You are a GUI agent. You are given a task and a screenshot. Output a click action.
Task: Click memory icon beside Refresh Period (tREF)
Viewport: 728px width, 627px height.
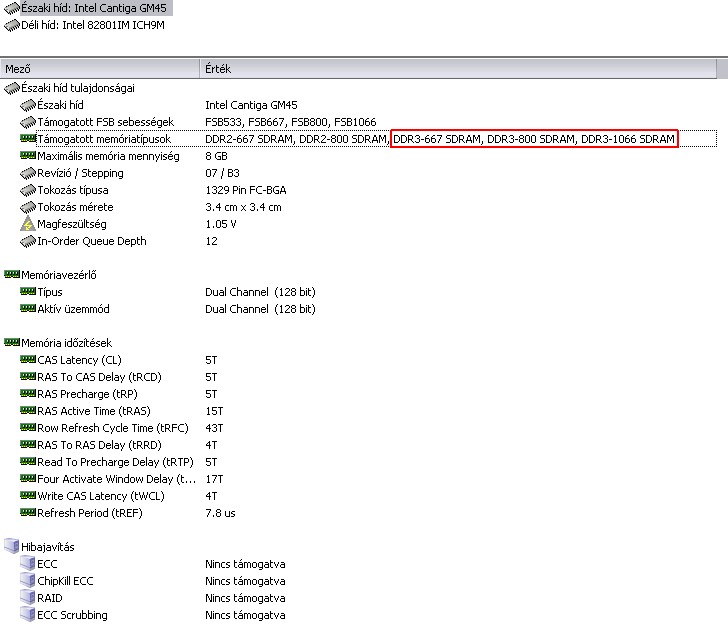click(x=28, y=512)
